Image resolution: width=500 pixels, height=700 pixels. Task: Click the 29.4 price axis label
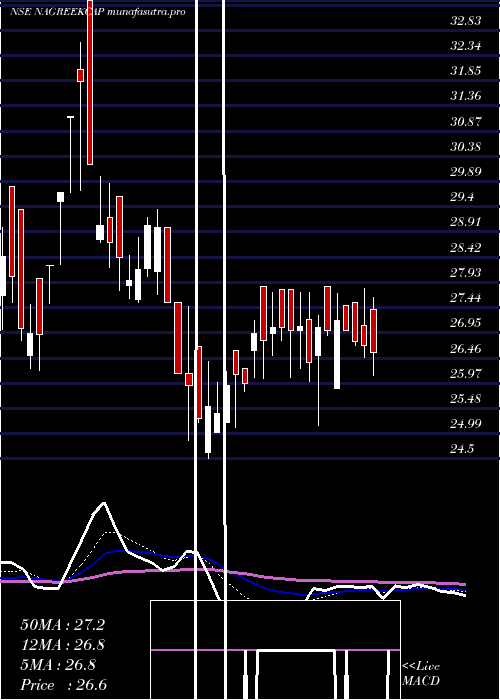coord(462,197)
